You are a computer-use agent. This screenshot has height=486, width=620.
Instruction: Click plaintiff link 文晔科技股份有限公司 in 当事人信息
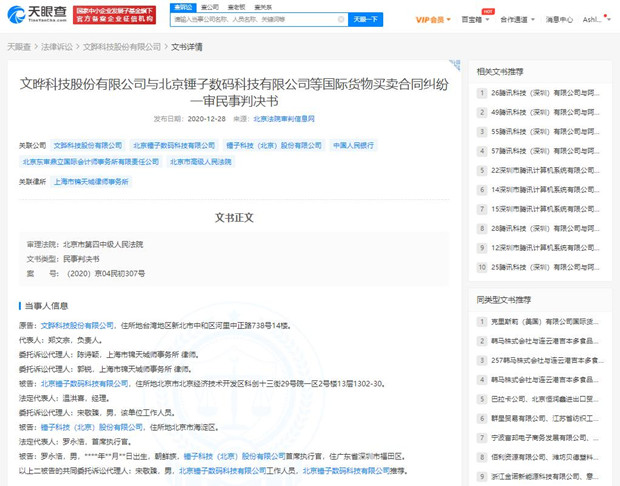pyautogui.click(x=77, y=325)
